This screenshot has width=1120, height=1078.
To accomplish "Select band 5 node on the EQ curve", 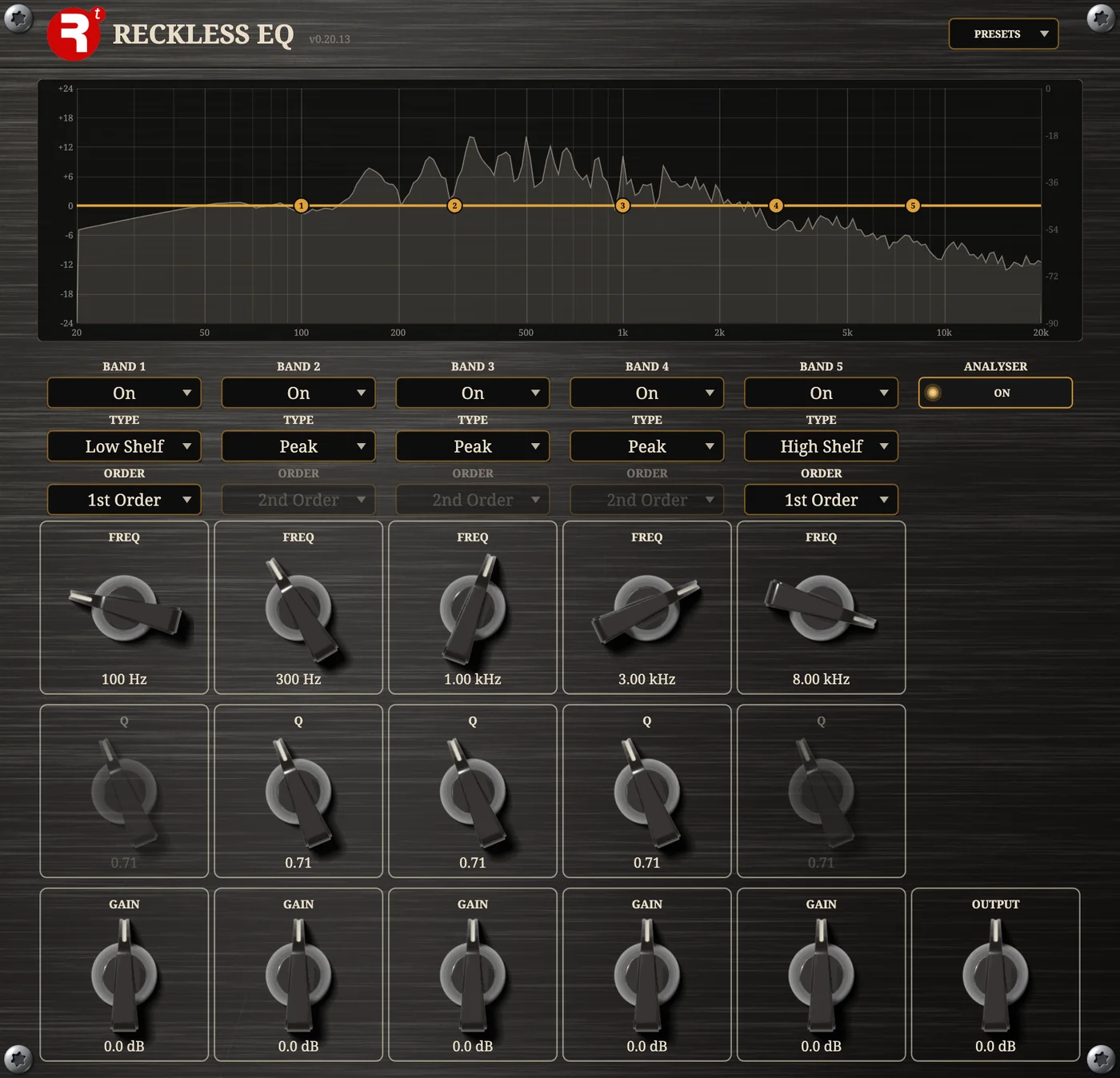I will [x=913, y=206].
